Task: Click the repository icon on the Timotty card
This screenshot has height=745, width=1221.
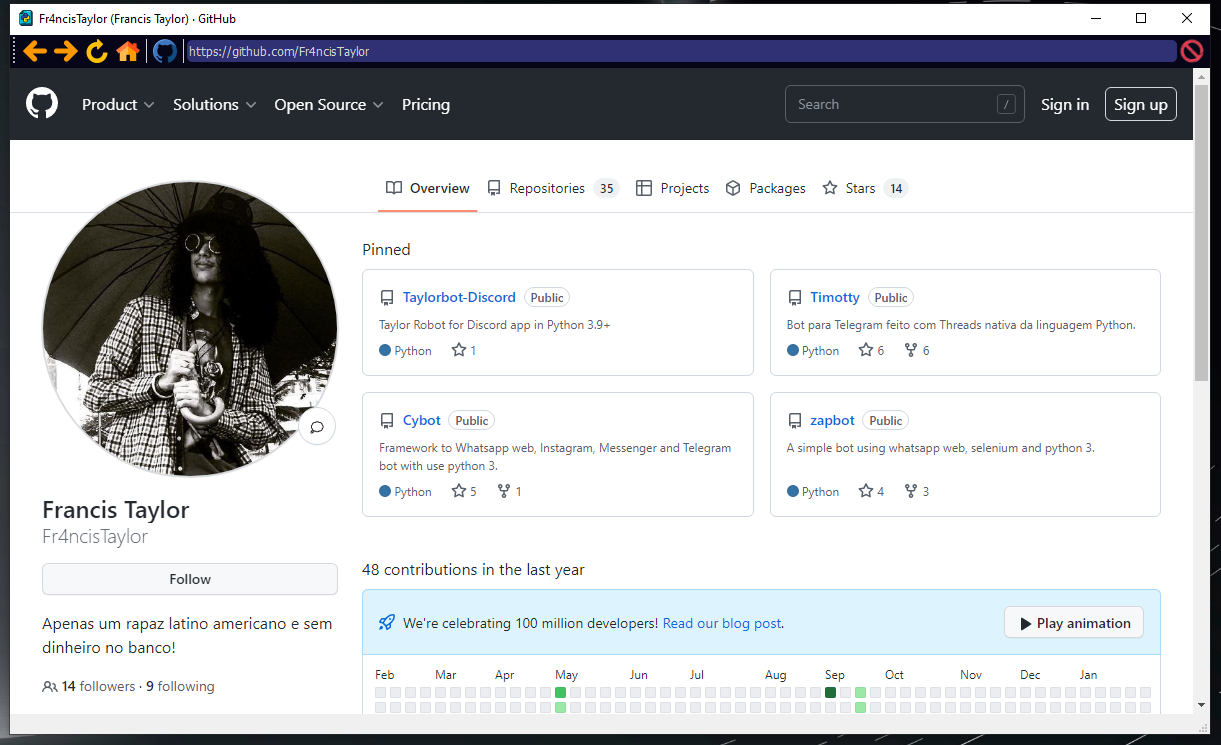Action: coord(795,298)
